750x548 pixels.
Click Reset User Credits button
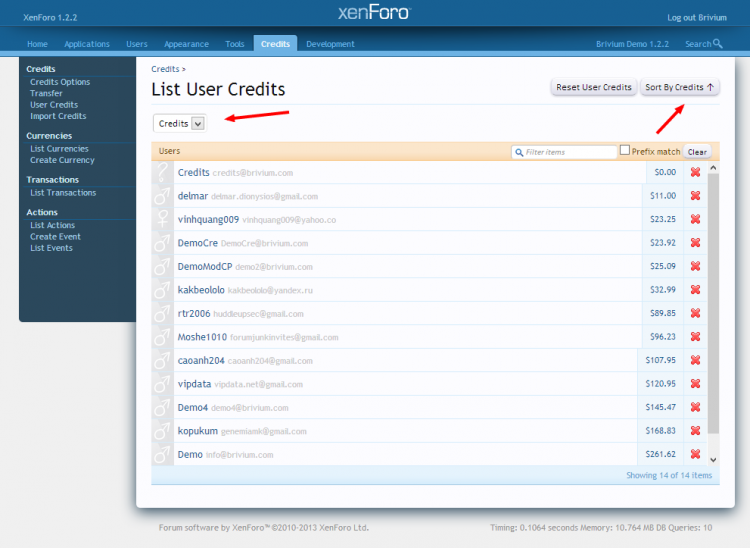[594, 87]
